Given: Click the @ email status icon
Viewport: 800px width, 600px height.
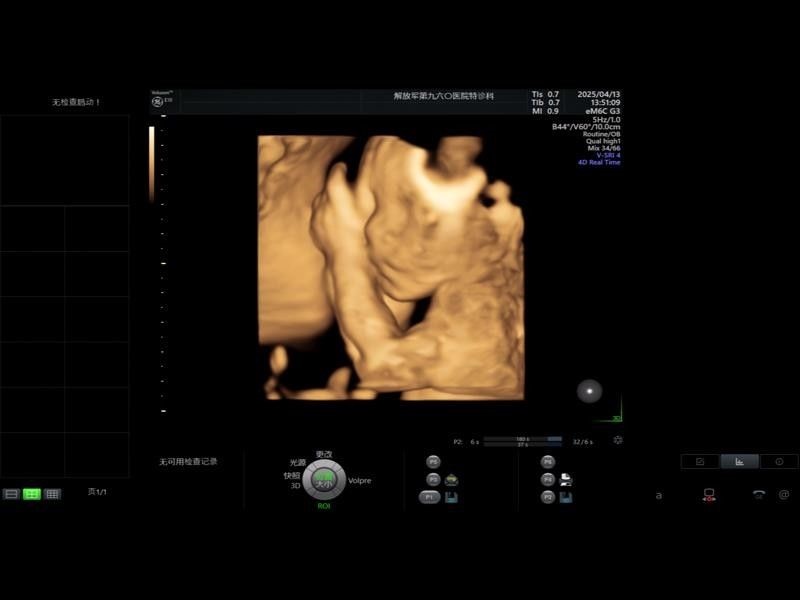Looking at the screenshot, I should click(784, 494).
